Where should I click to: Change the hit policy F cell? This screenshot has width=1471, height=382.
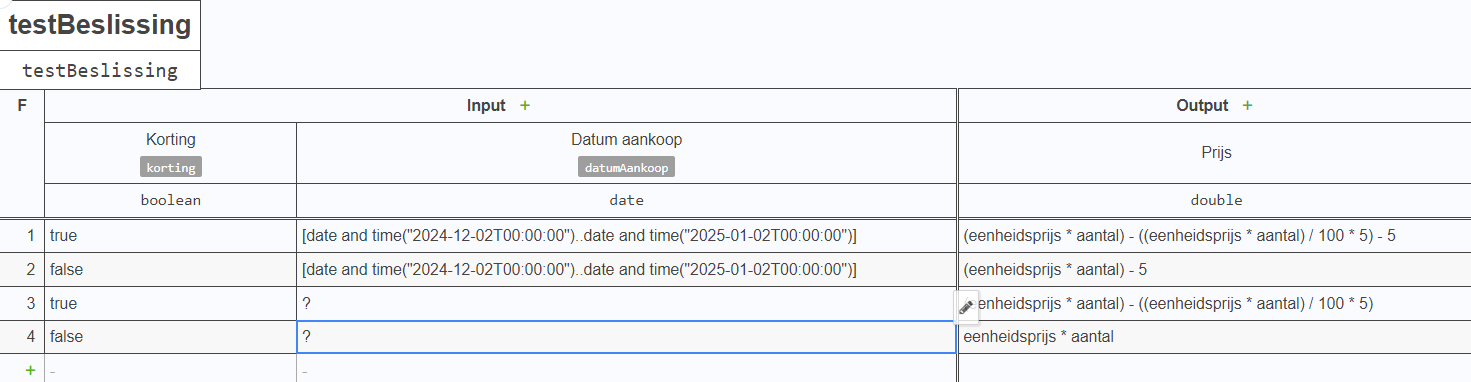pyautogui.click(x=22, y=153)
